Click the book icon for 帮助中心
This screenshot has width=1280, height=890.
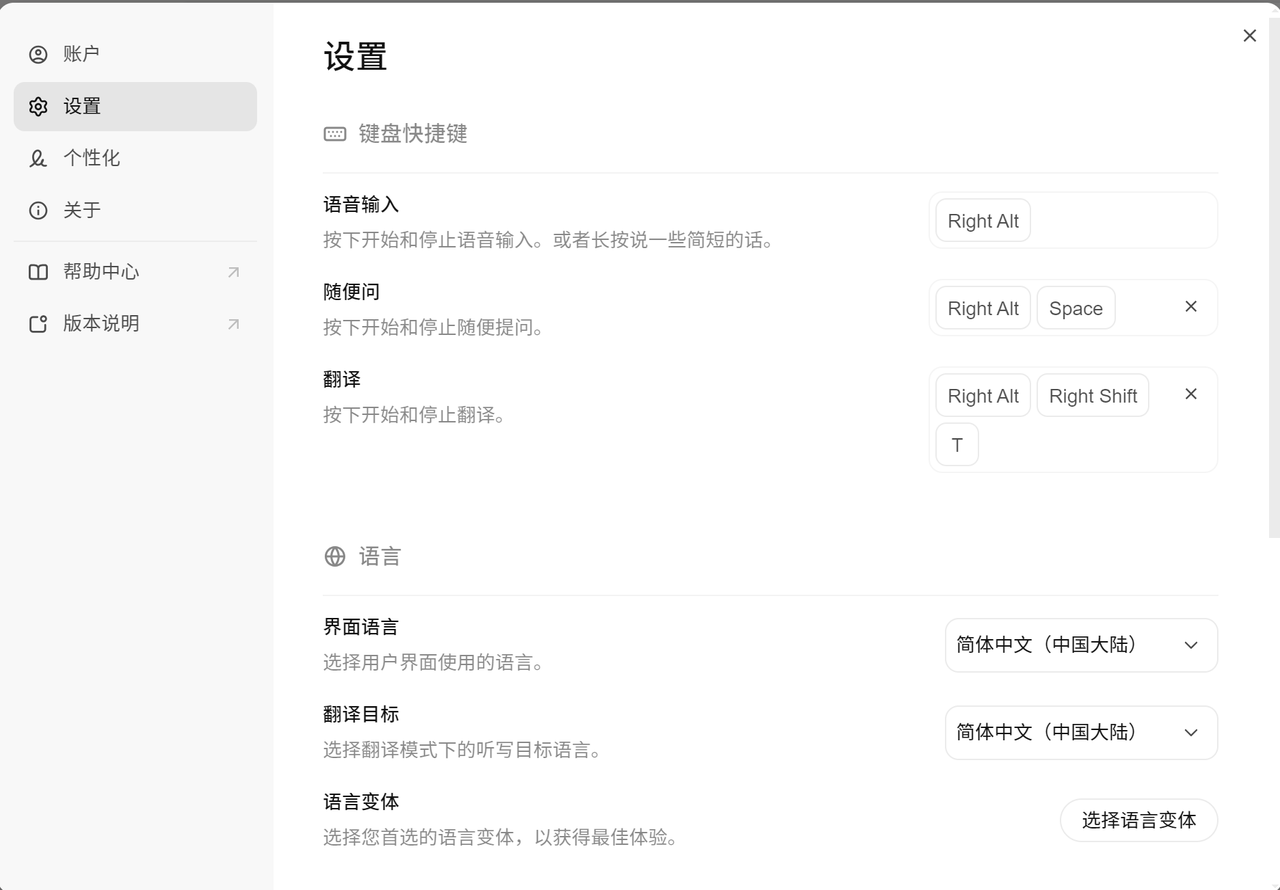tap(38, 272)
